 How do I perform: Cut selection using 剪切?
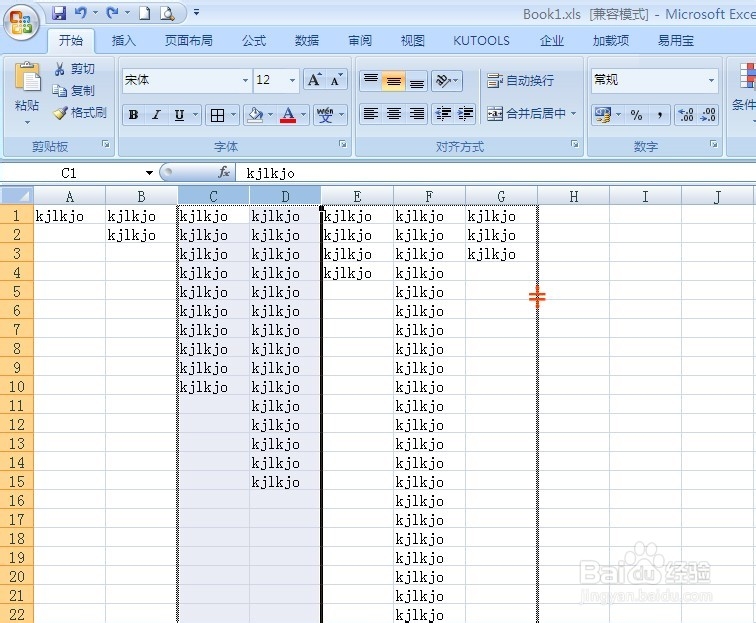pos(74,69)
